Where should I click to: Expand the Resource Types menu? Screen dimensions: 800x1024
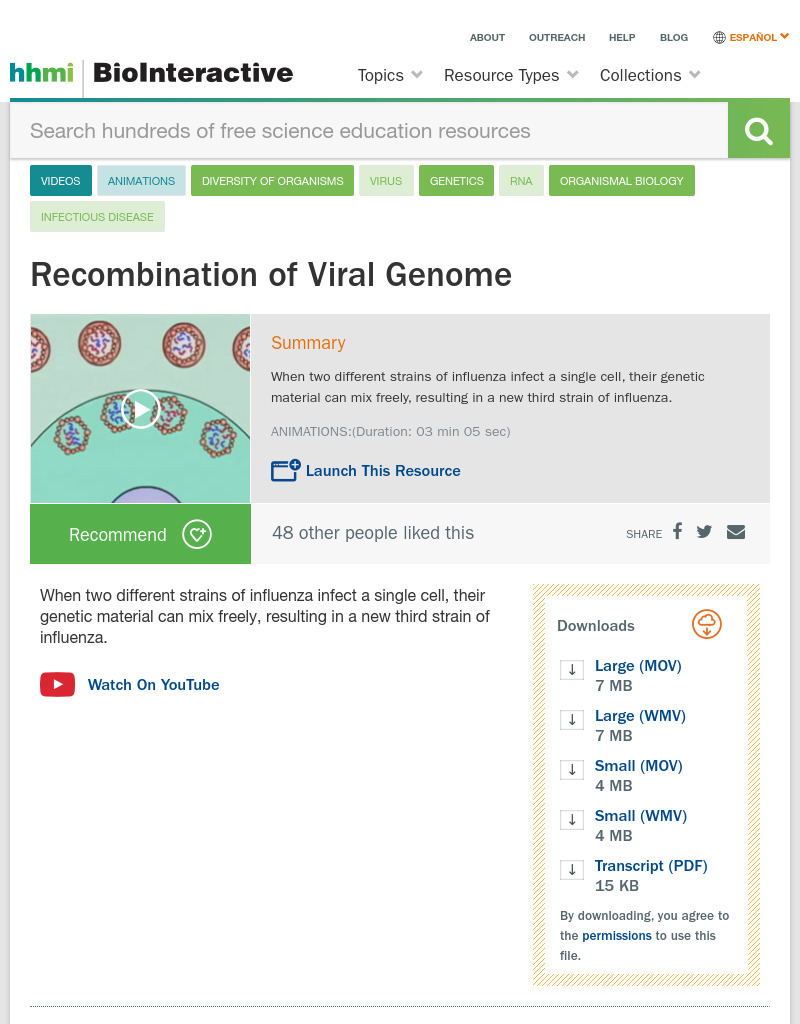tap(510, 75)
